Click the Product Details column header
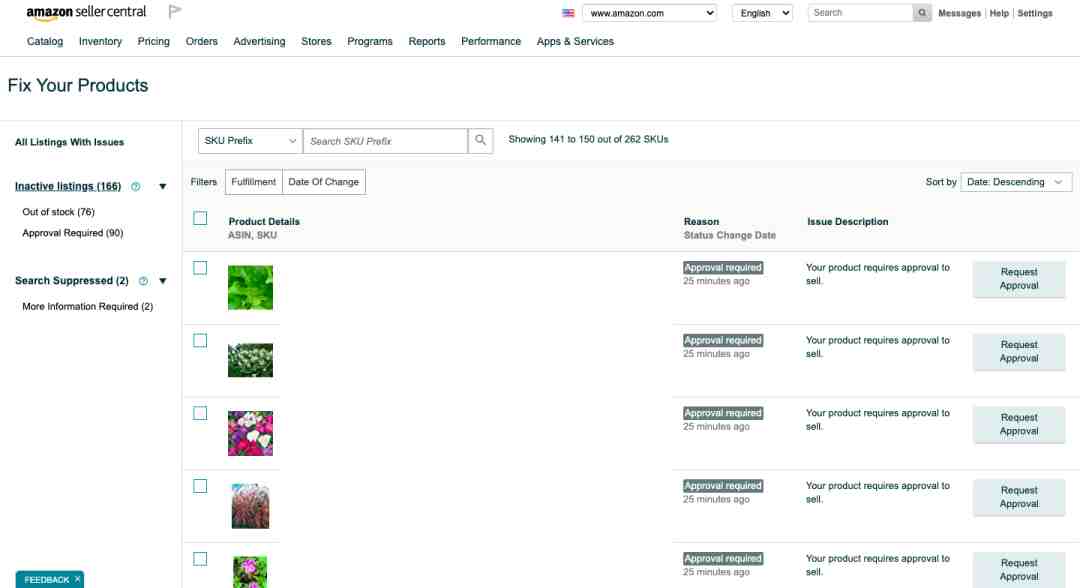 point(264,222)
